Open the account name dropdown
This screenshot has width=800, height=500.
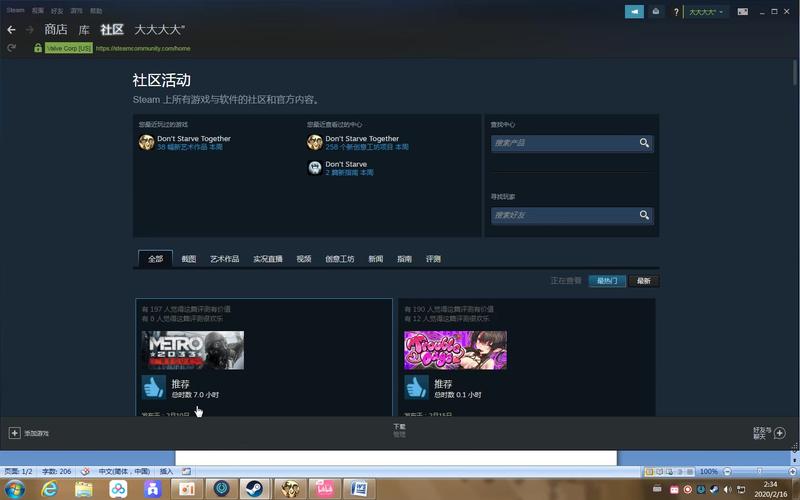pos(706,12)
